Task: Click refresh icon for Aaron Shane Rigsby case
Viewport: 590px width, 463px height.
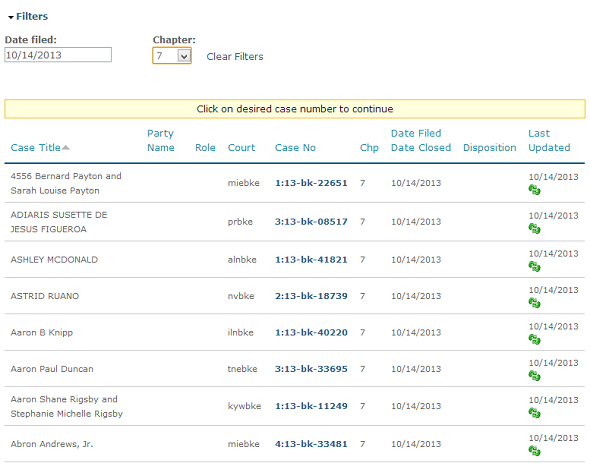Action: click(x=534, y=413)
